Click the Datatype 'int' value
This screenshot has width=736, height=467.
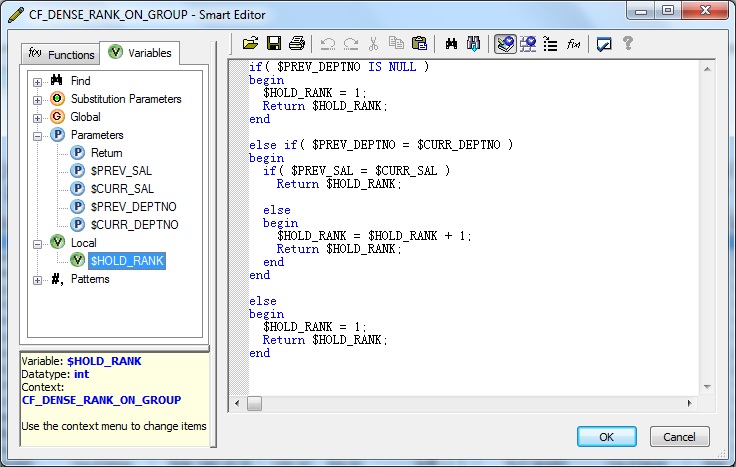81,374
